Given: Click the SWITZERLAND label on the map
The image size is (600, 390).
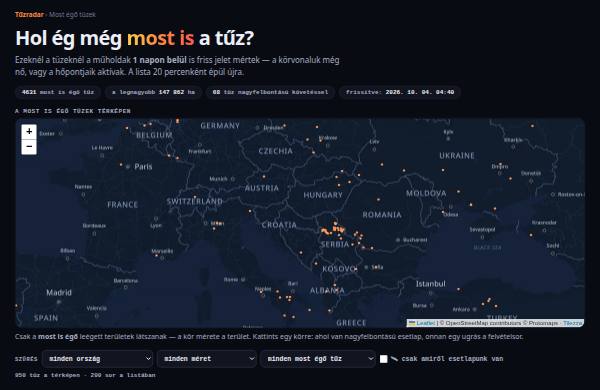Looking at the screenshot, I should point(195,201).
